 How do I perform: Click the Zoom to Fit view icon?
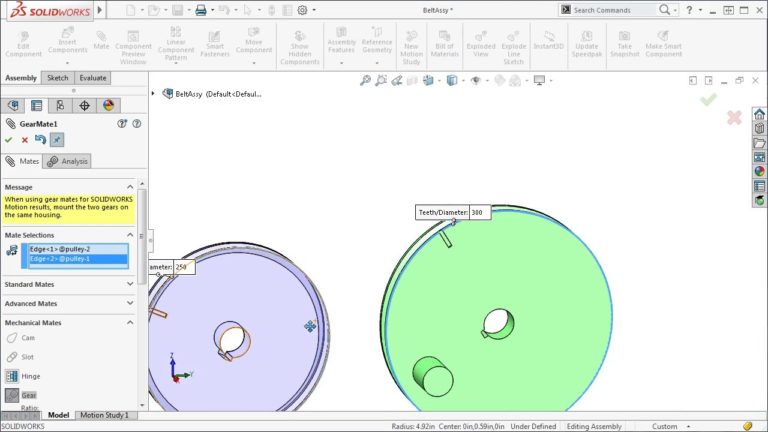[x=366, y=80]
